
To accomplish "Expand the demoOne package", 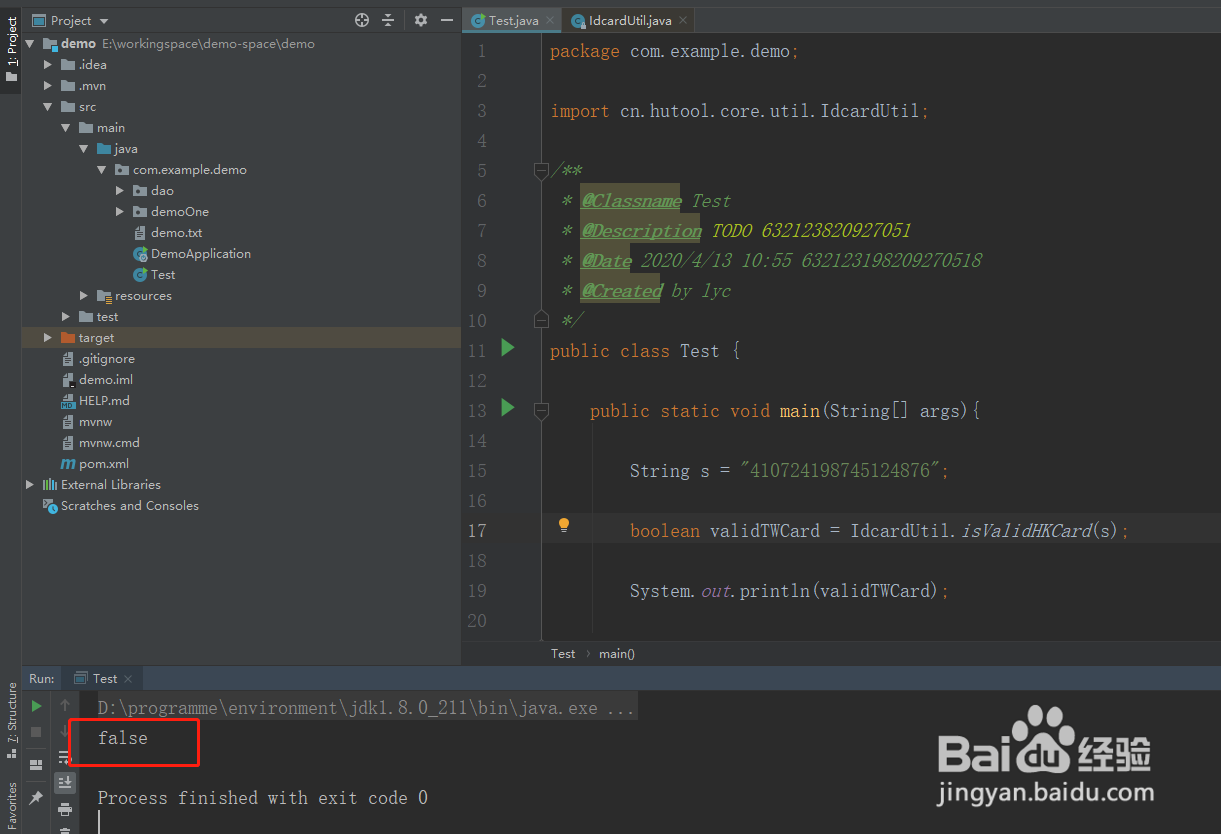I will click(x=119, y=212).
